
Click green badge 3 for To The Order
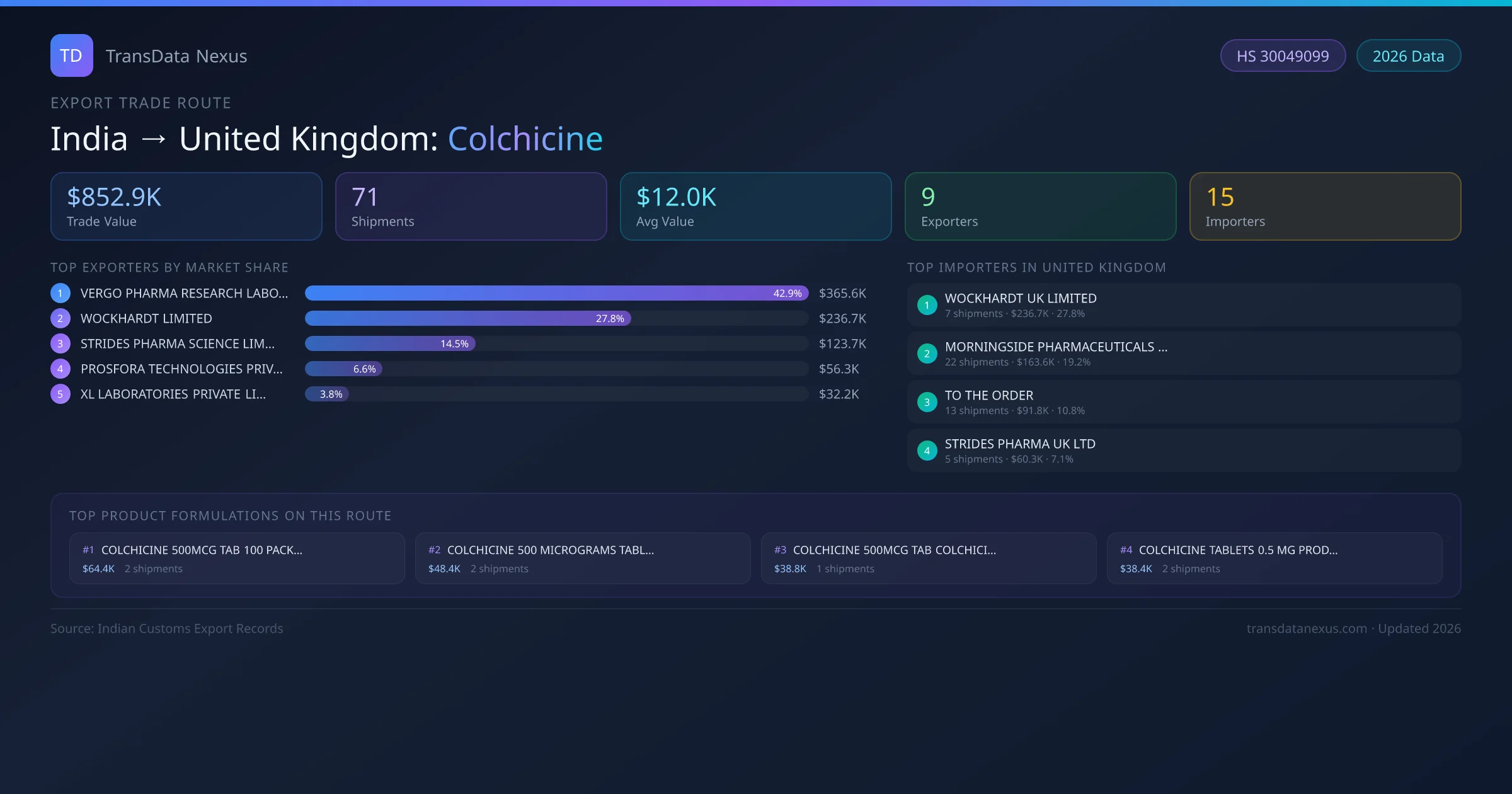pos(927,402)
